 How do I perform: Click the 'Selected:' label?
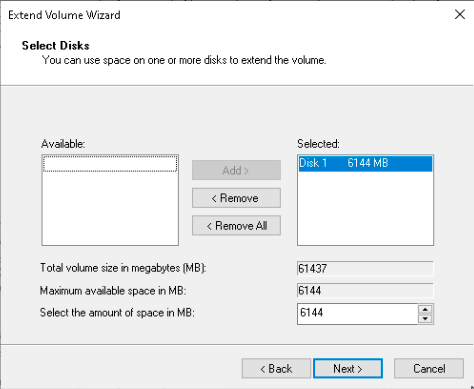pyautogui.click(x=318, y=144)
